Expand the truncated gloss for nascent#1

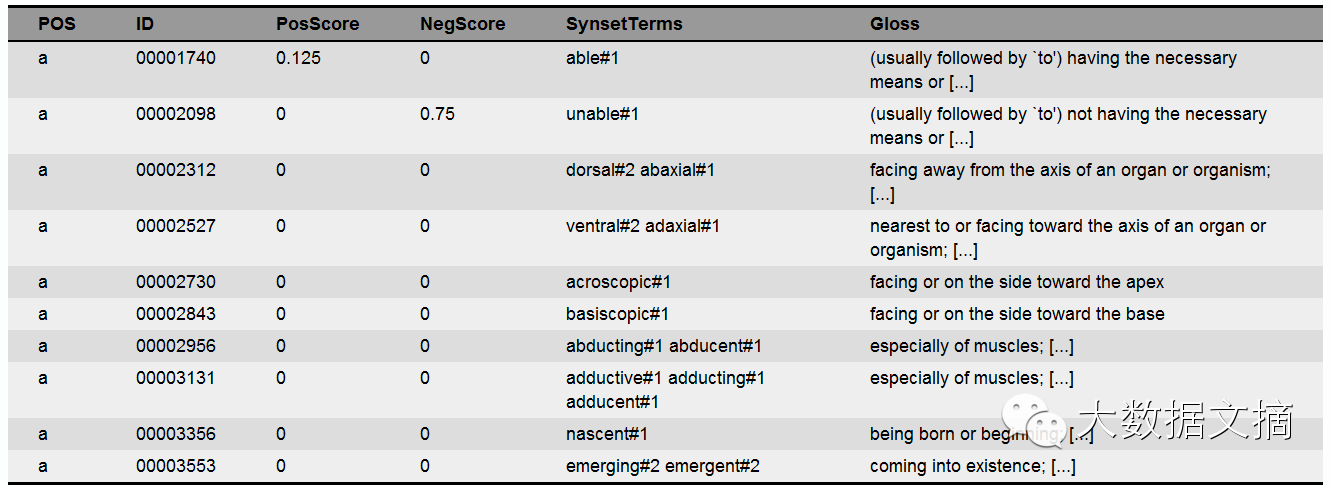(x=1081, y=435)
